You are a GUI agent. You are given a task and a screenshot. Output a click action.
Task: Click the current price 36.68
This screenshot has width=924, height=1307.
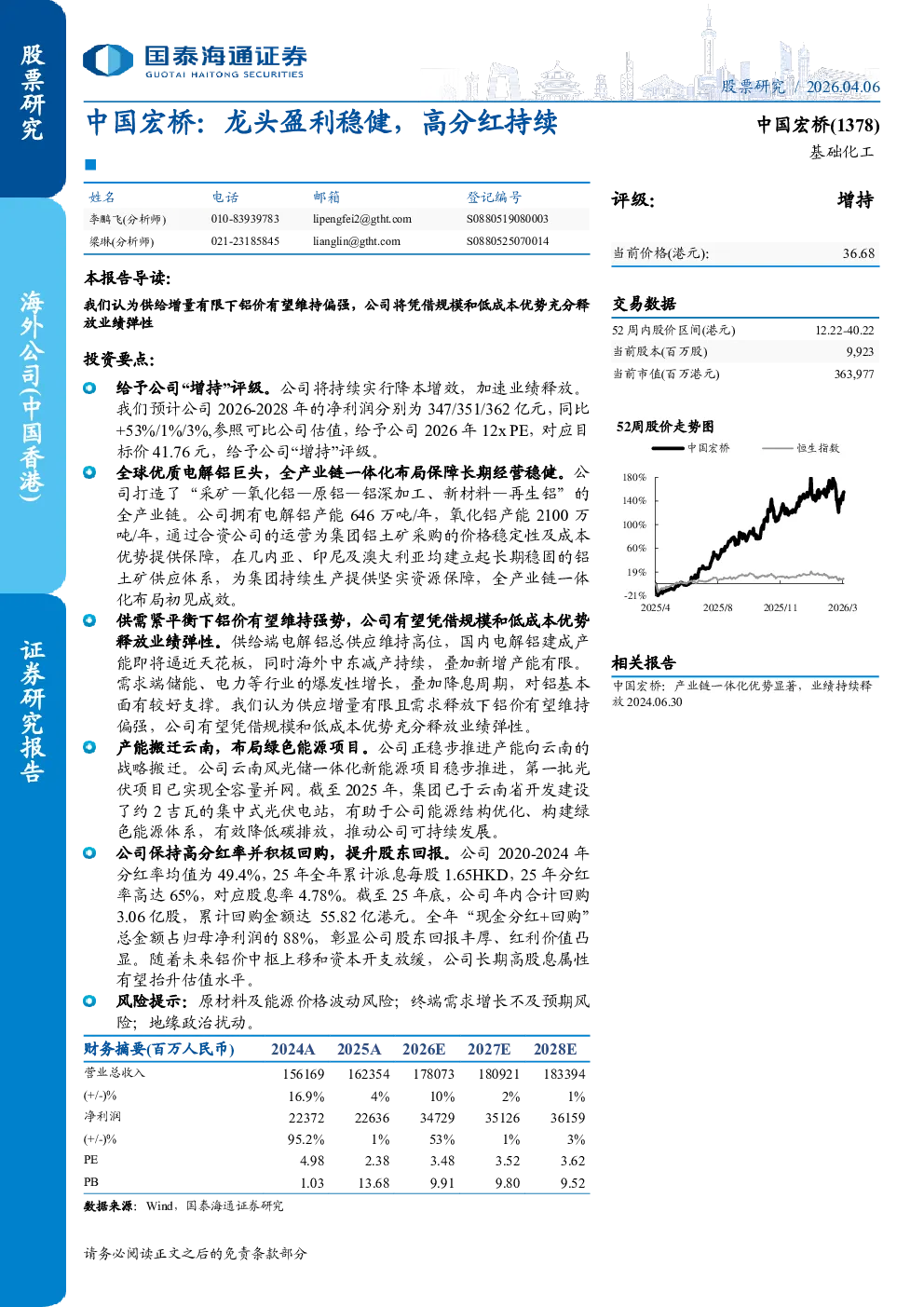pos(859,253)
